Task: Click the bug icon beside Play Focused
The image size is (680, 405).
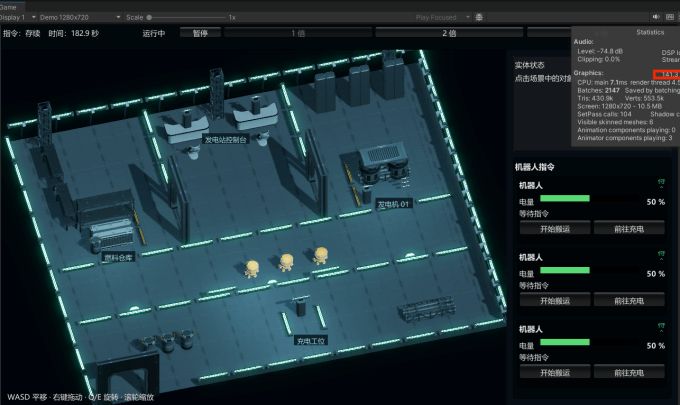Action: (479, 17)
